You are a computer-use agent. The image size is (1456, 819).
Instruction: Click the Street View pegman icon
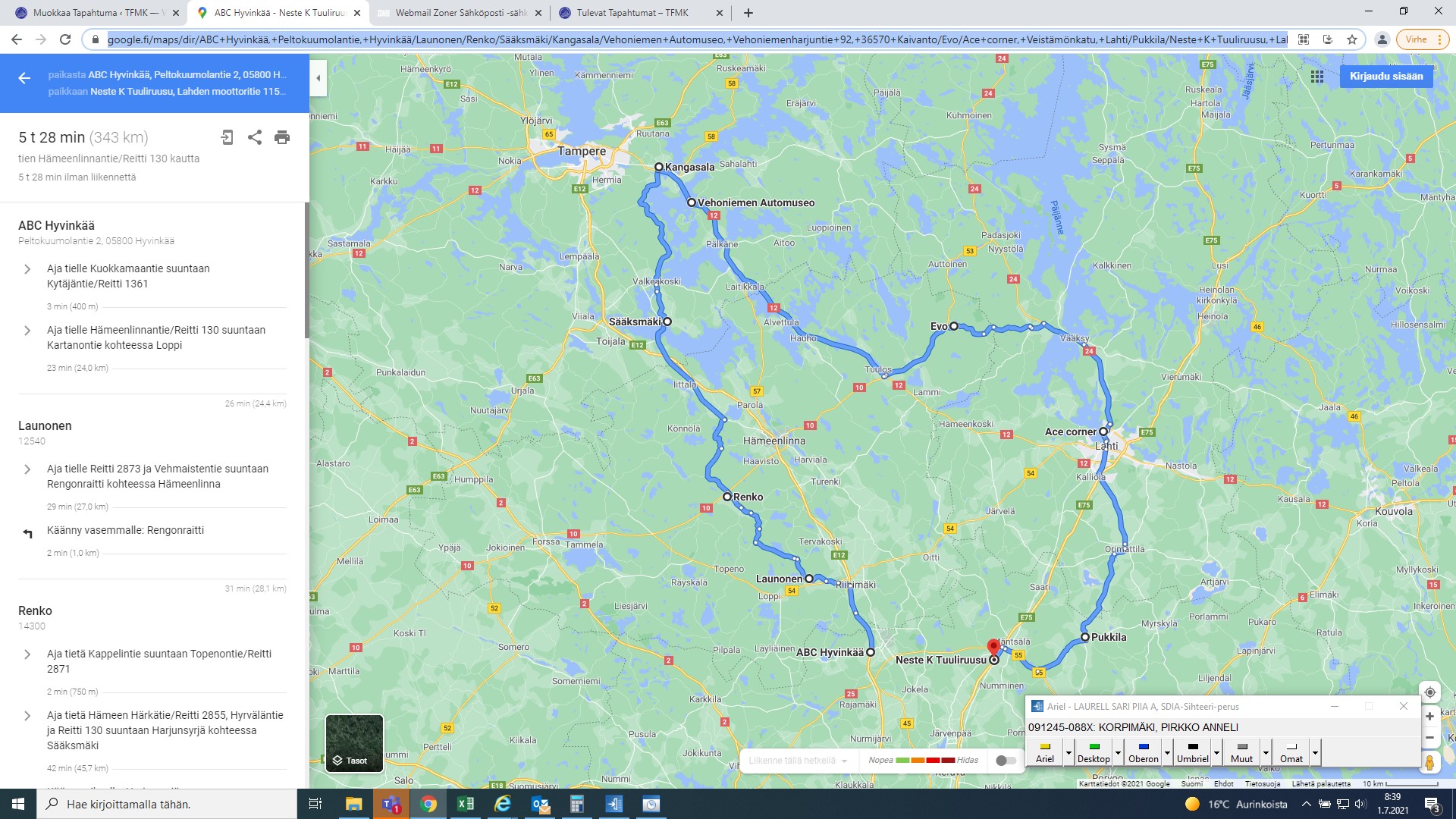[x=1429, y=762]
